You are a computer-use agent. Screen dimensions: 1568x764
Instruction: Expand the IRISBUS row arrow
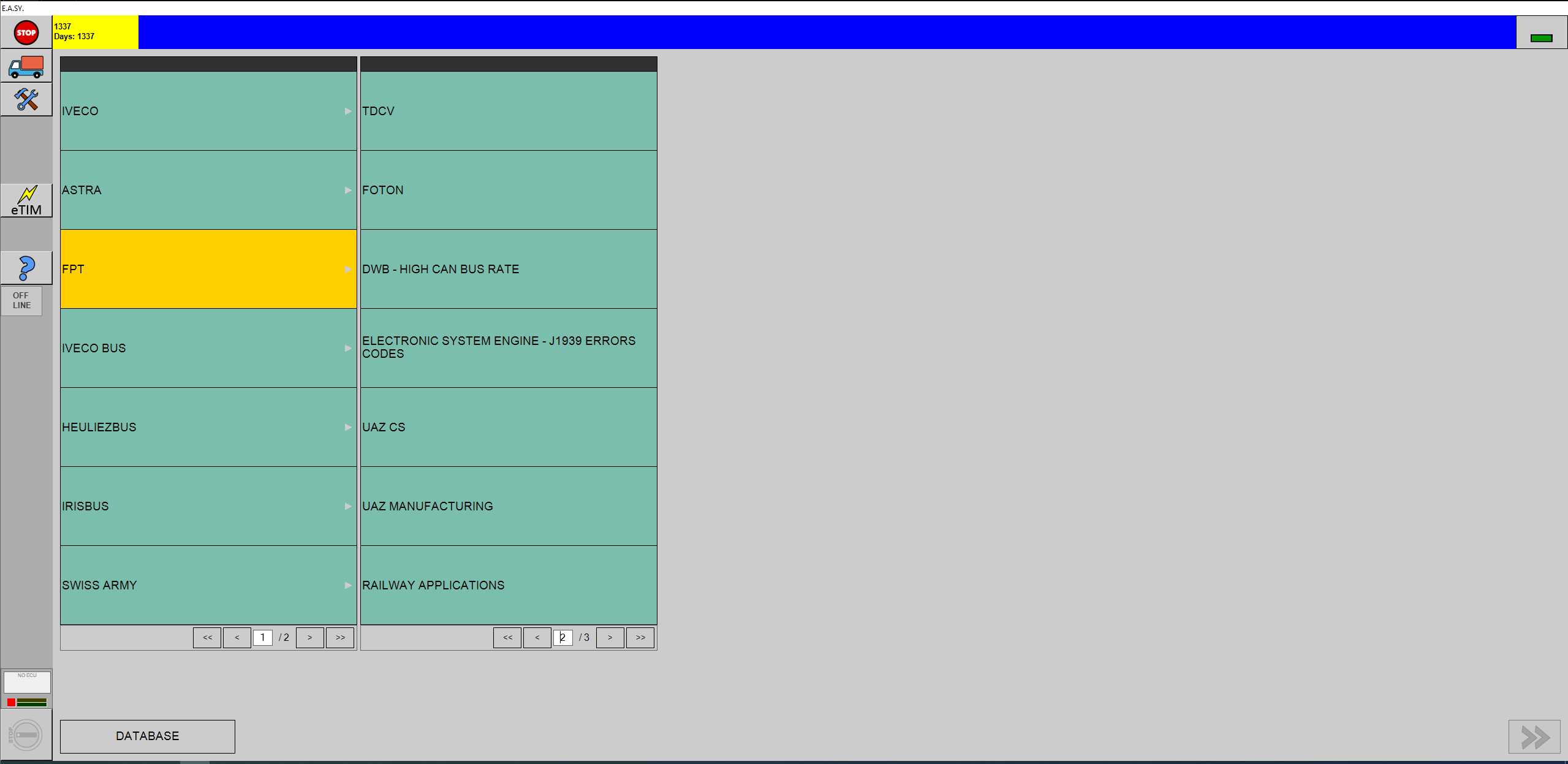click(x=348, y=506)
